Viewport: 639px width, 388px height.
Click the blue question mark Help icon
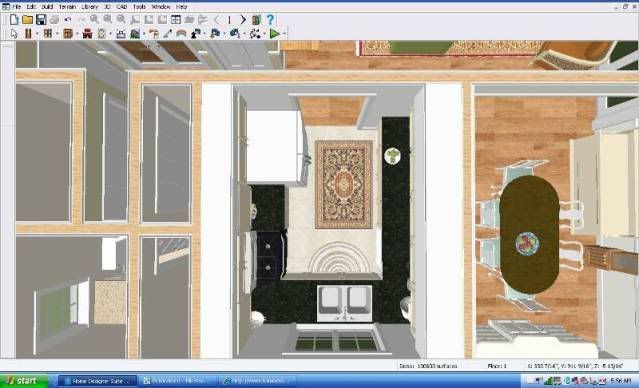pyautogui.click(x=270, y=19)
